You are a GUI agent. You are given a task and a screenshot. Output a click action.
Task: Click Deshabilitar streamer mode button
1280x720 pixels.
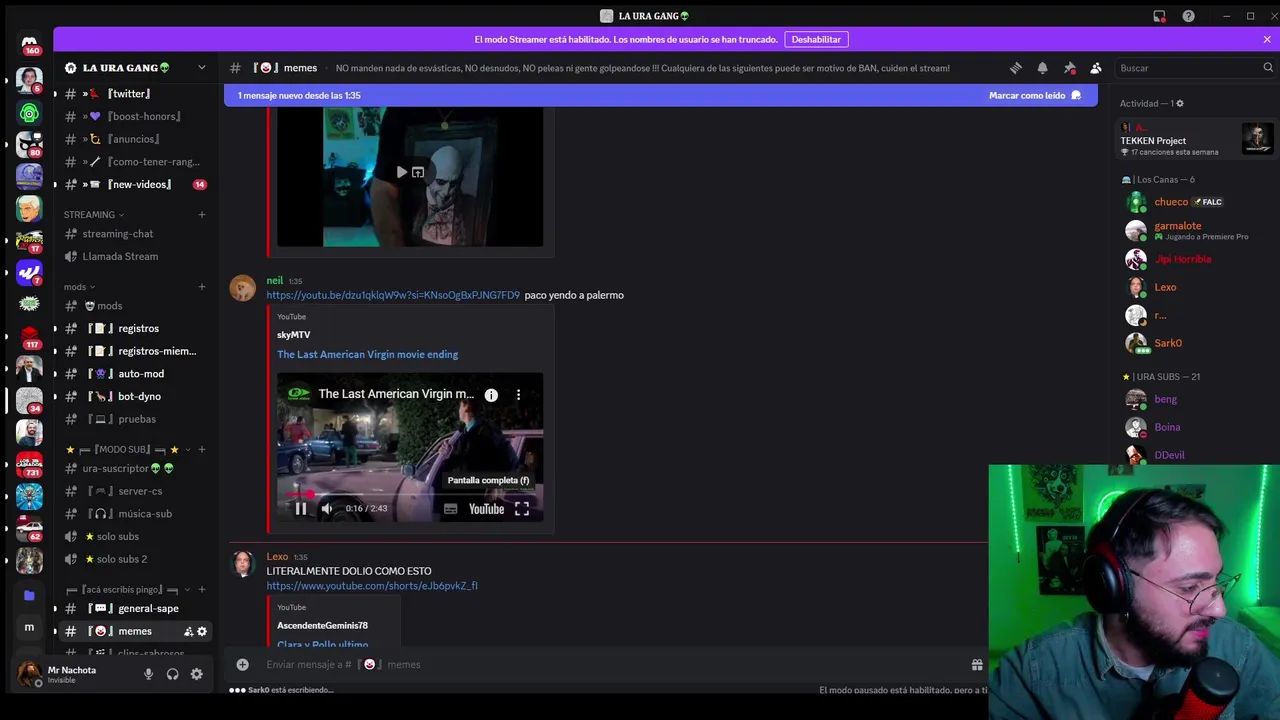pos(816,39)
